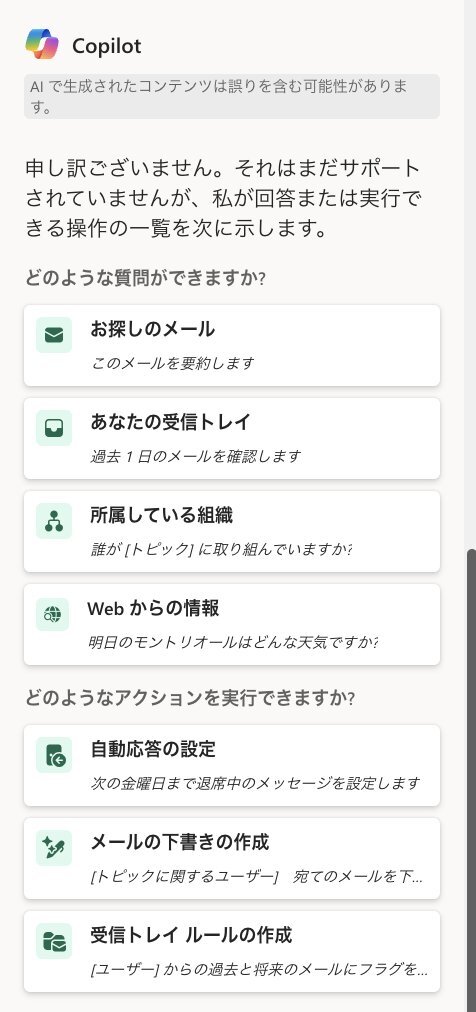Screen dimensions: 476x1012
Task: Select the 受信トレイ ルールの作成 action title
Action: [191, 935]
